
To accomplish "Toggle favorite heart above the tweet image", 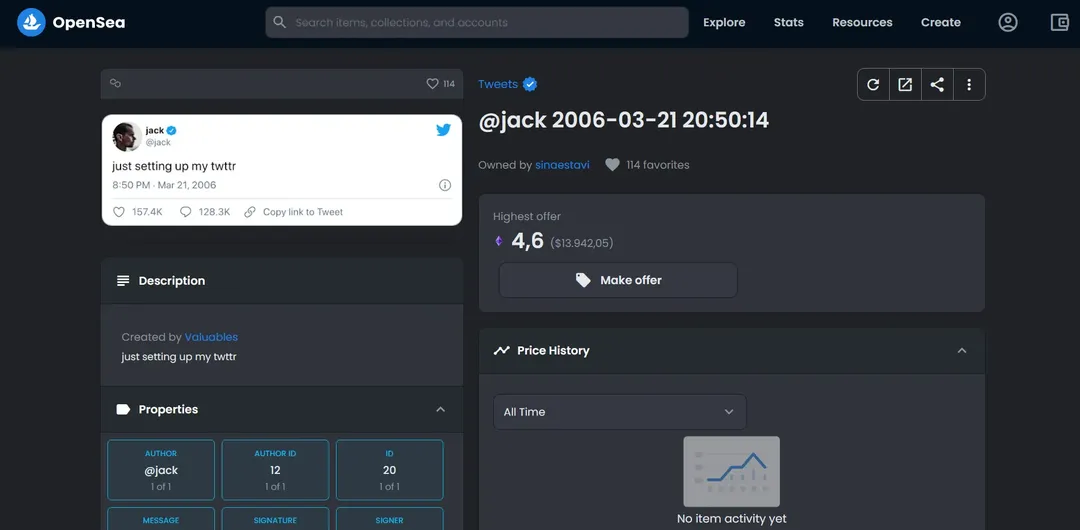I will (x=432, y=84).
